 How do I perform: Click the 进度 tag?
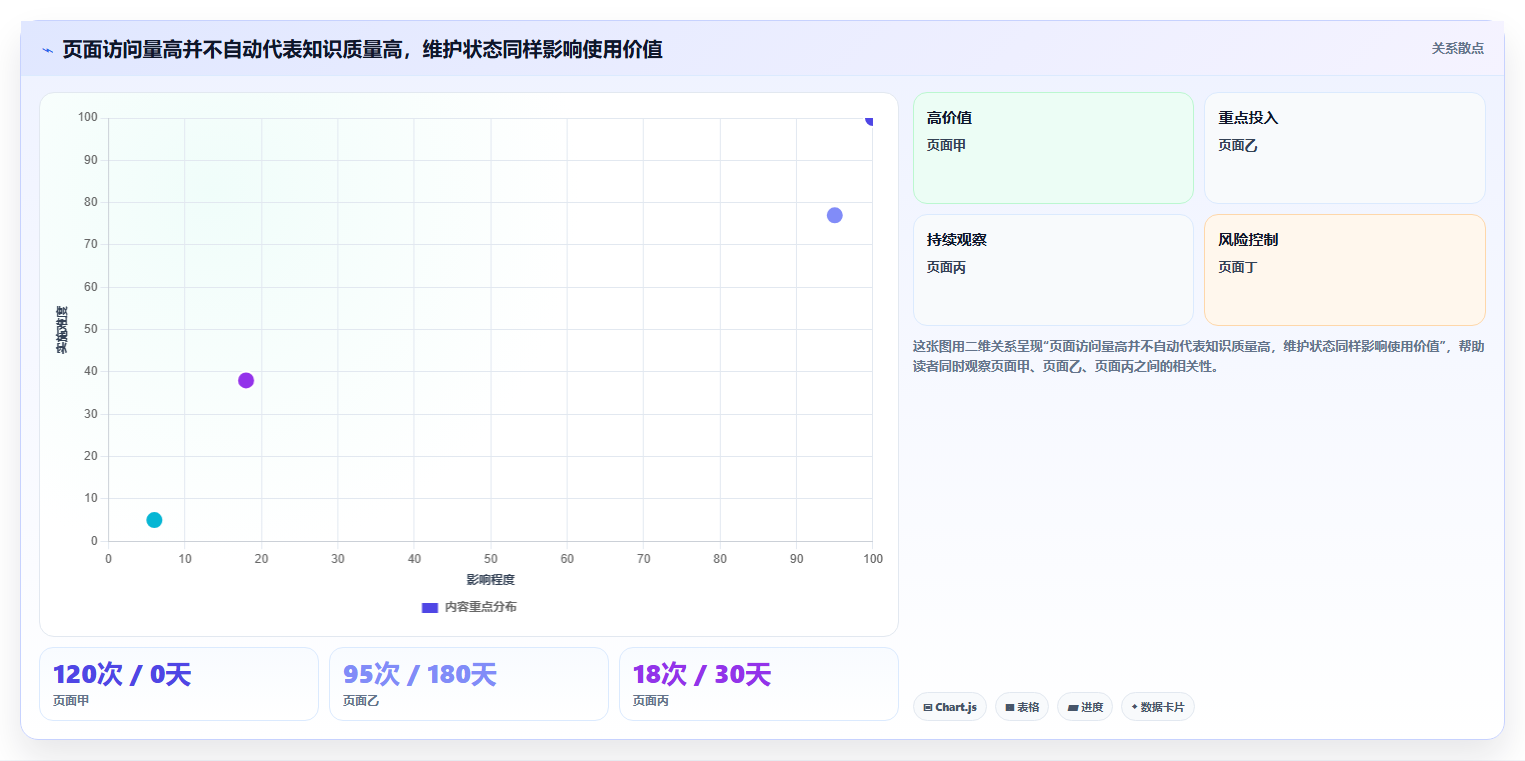coord(1084,707)
